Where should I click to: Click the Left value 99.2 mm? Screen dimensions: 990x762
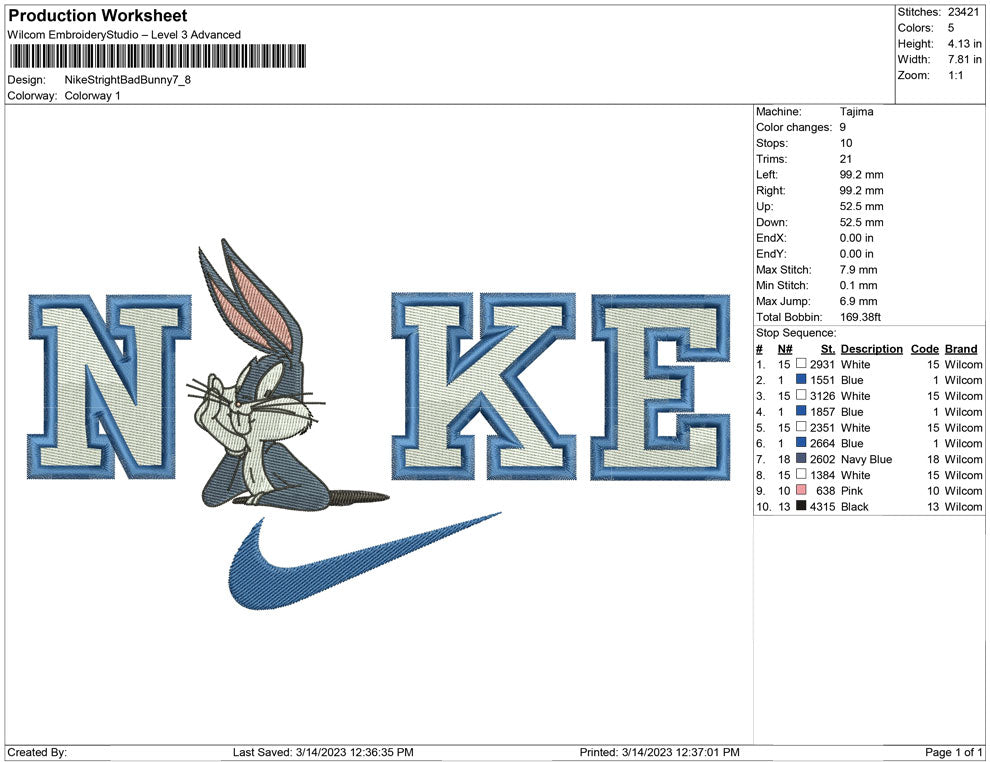pos(861,175)
